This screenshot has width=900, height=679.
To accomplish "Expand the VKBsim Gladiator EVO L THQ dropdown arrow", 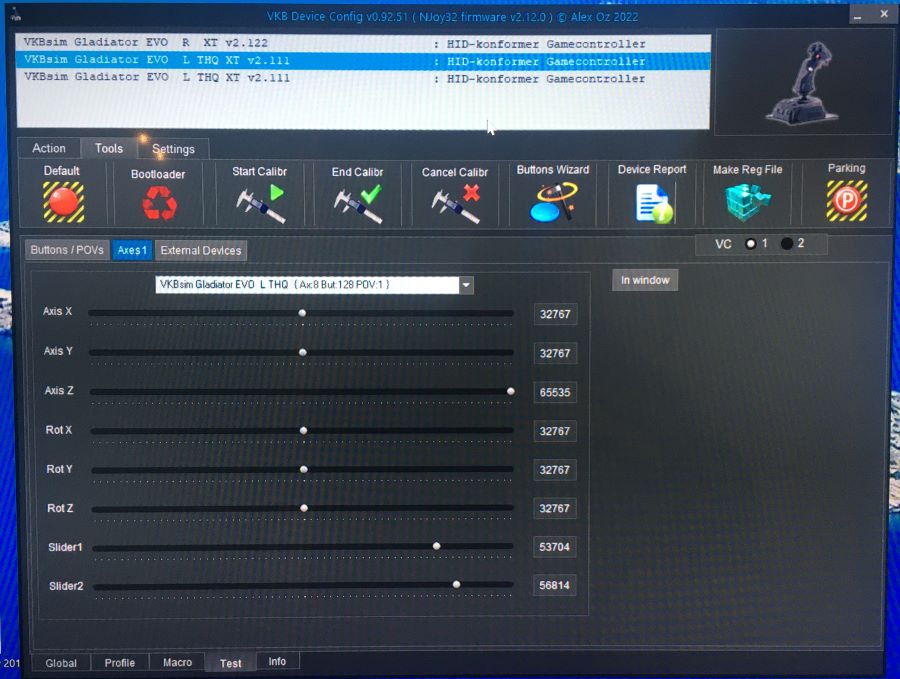I will 466,285.
